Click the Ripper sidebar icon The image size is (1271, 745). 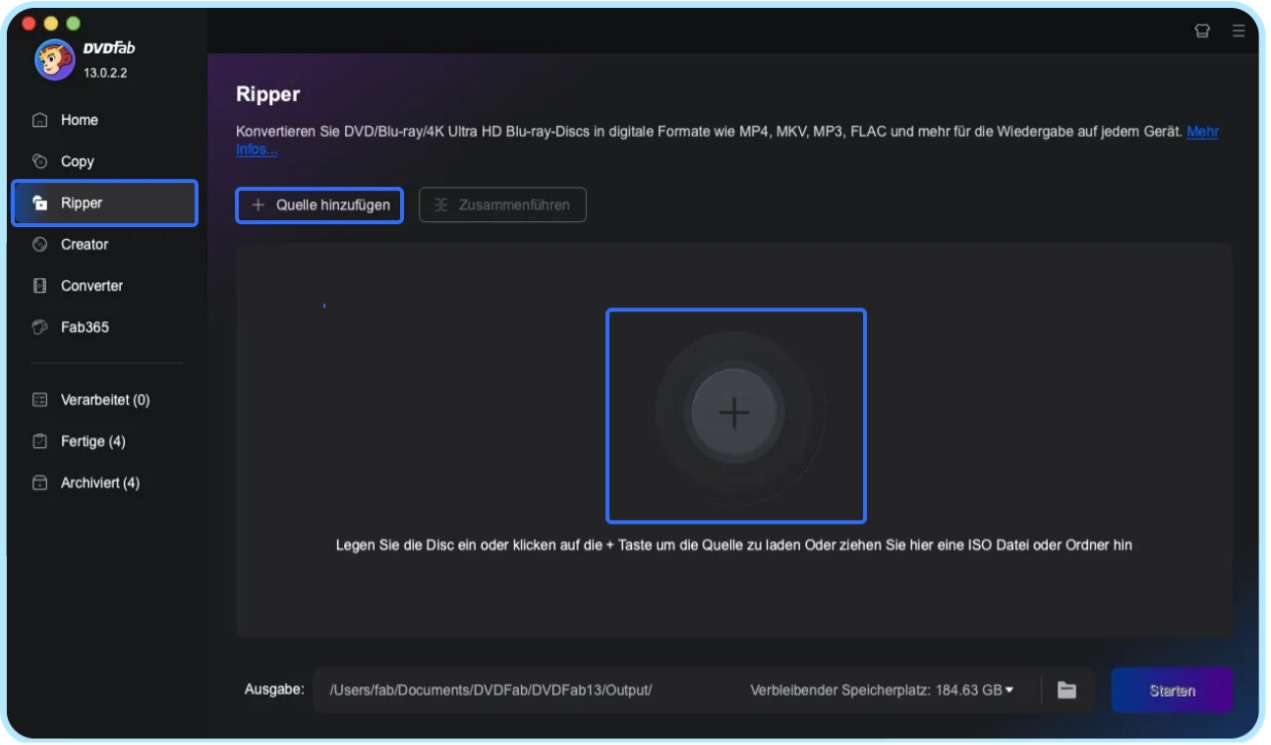pyautogui.click(x=40, y=203)
